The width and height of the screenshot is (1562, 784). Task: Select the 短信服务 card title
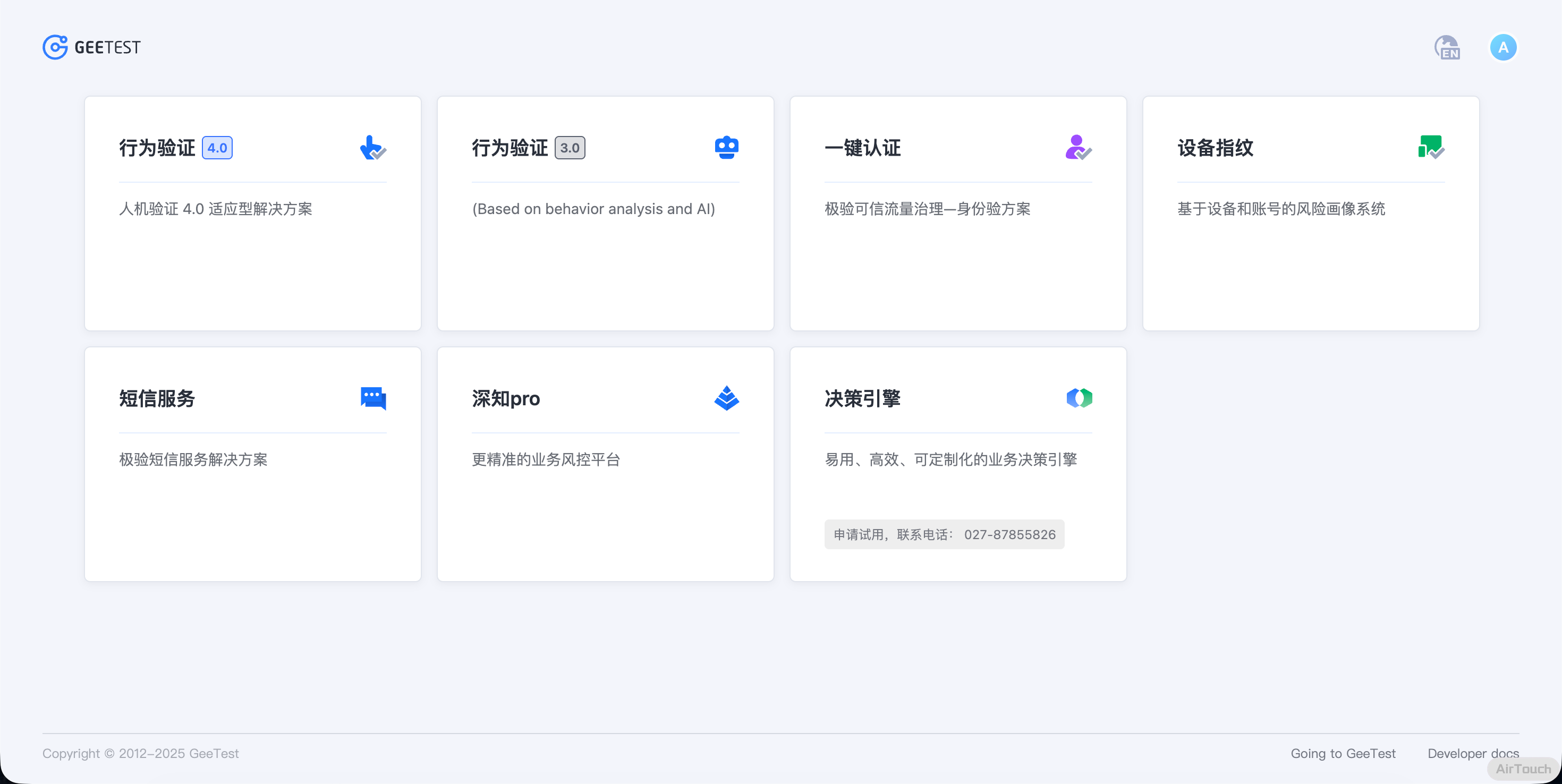click(x=157, y=399)
